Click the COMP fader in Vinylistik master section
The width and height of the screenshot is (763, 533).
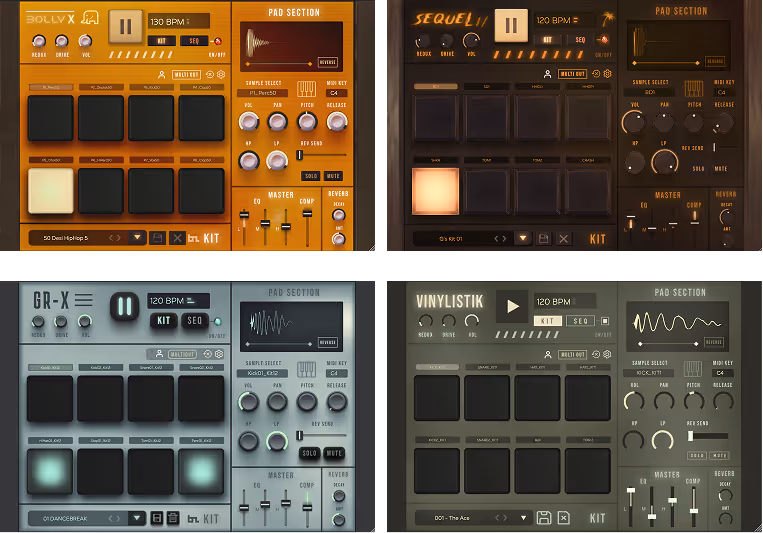pyautogui.click(x=694, y=506)
